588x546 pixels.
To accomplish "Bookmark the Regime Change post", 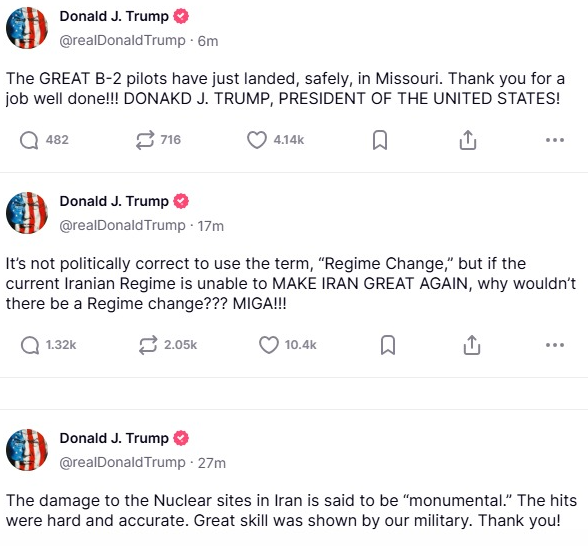I will click(388, 345).
